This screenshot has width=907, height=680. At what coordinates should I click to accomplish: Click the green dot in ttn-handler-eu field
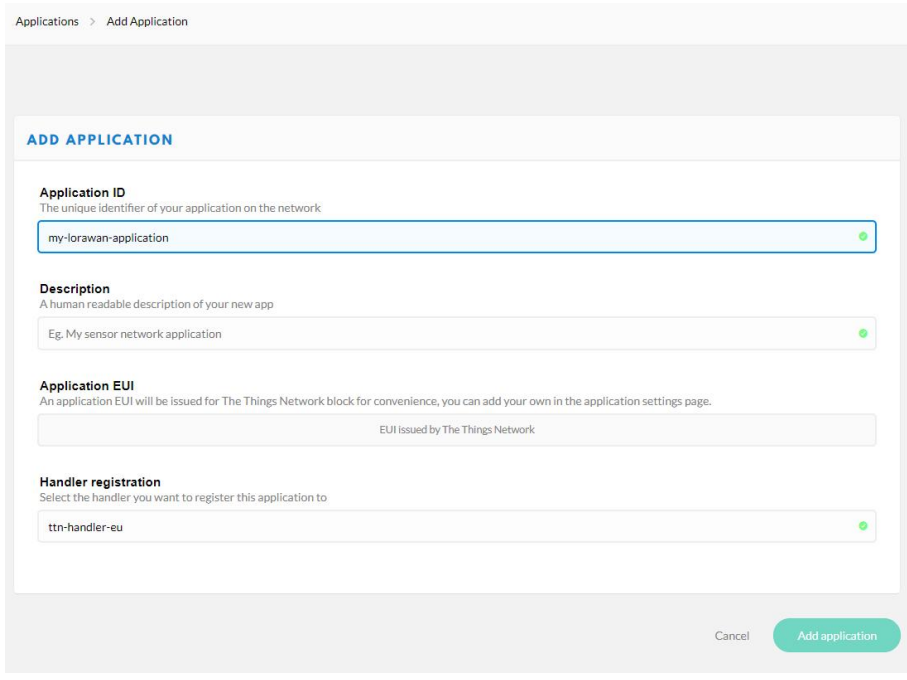click(862, 526)
